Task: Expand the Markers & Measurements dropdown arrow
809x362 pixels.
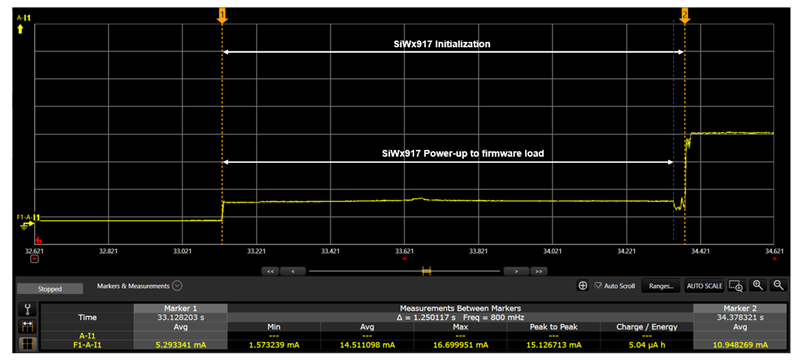Action: tap(177, 285)
